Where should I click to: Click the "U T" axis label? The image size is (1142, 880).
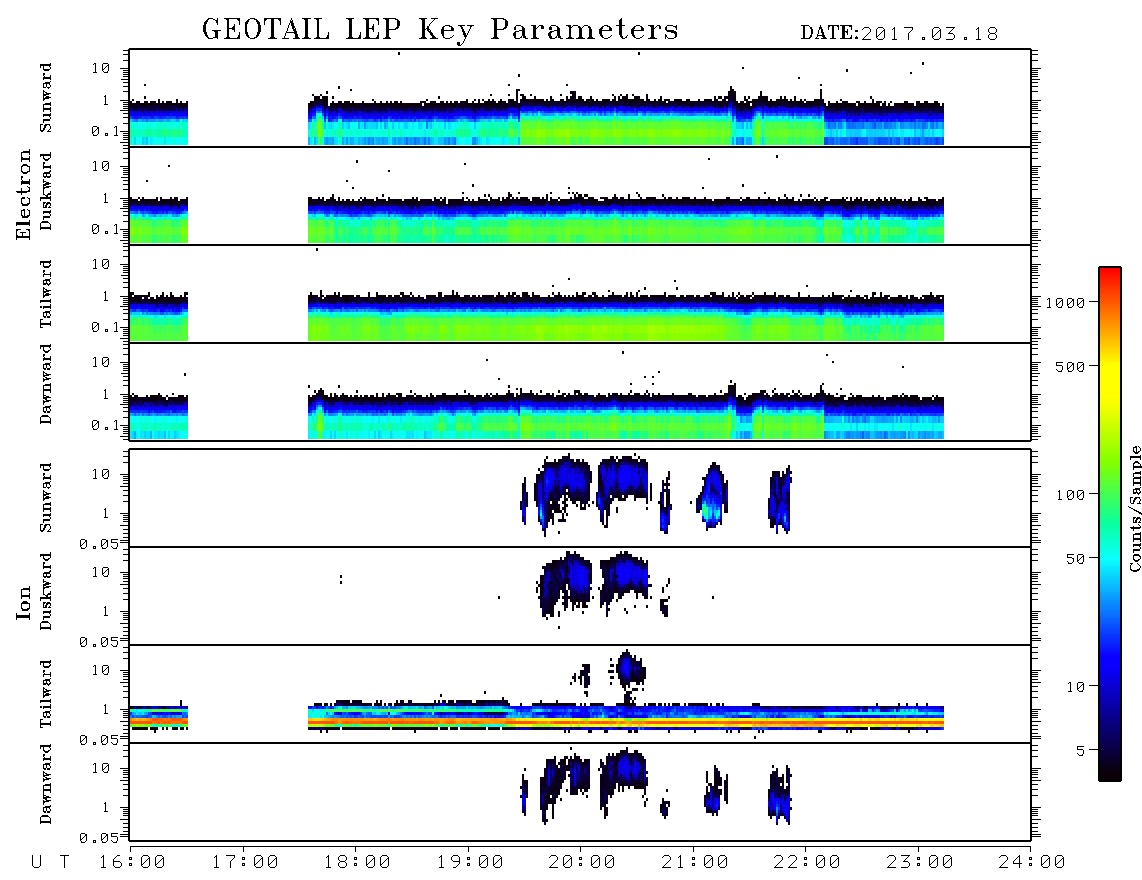[x=50, y=862]
